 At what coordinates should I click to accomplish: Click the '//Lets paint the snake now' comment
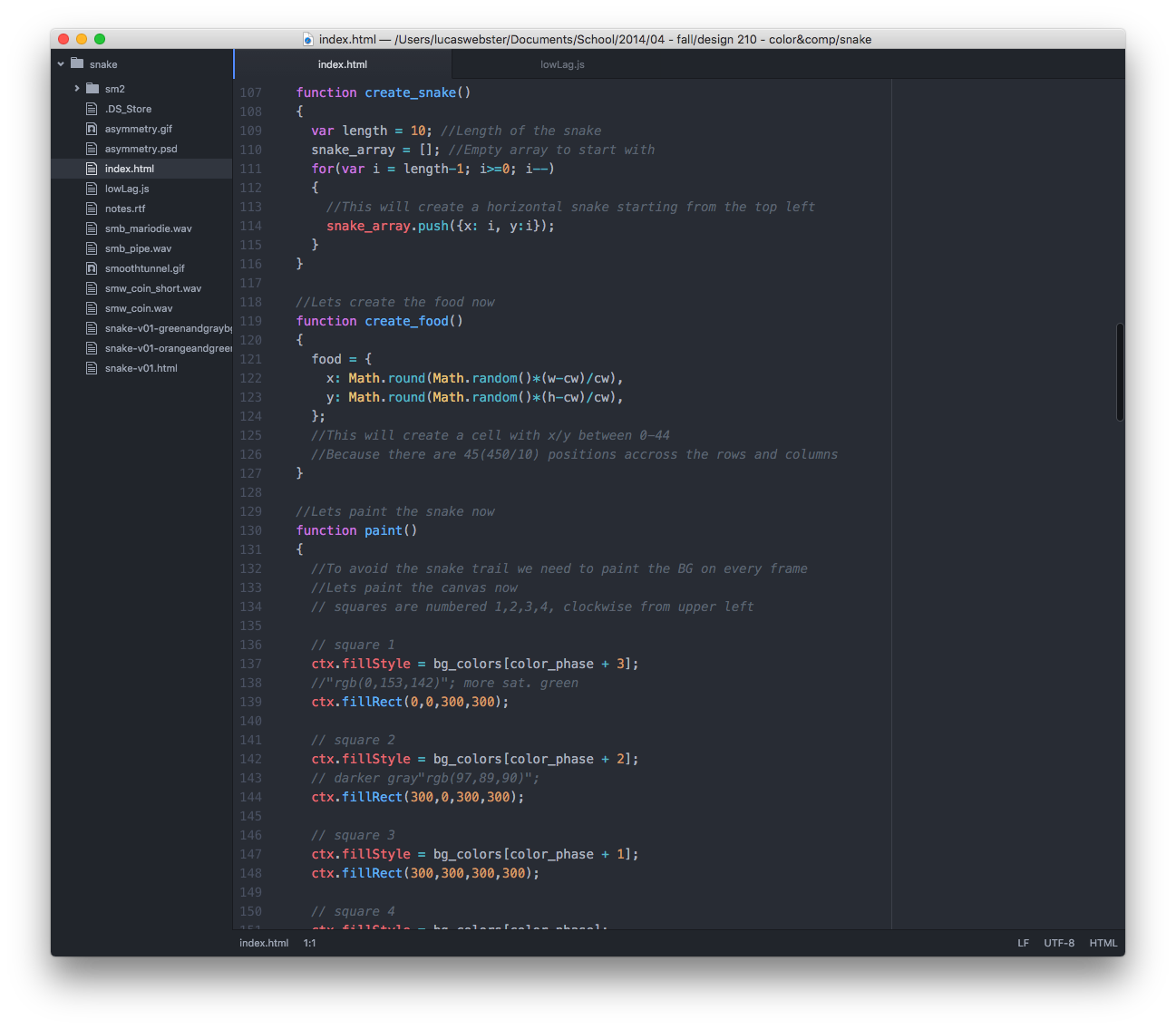point(395,511)
